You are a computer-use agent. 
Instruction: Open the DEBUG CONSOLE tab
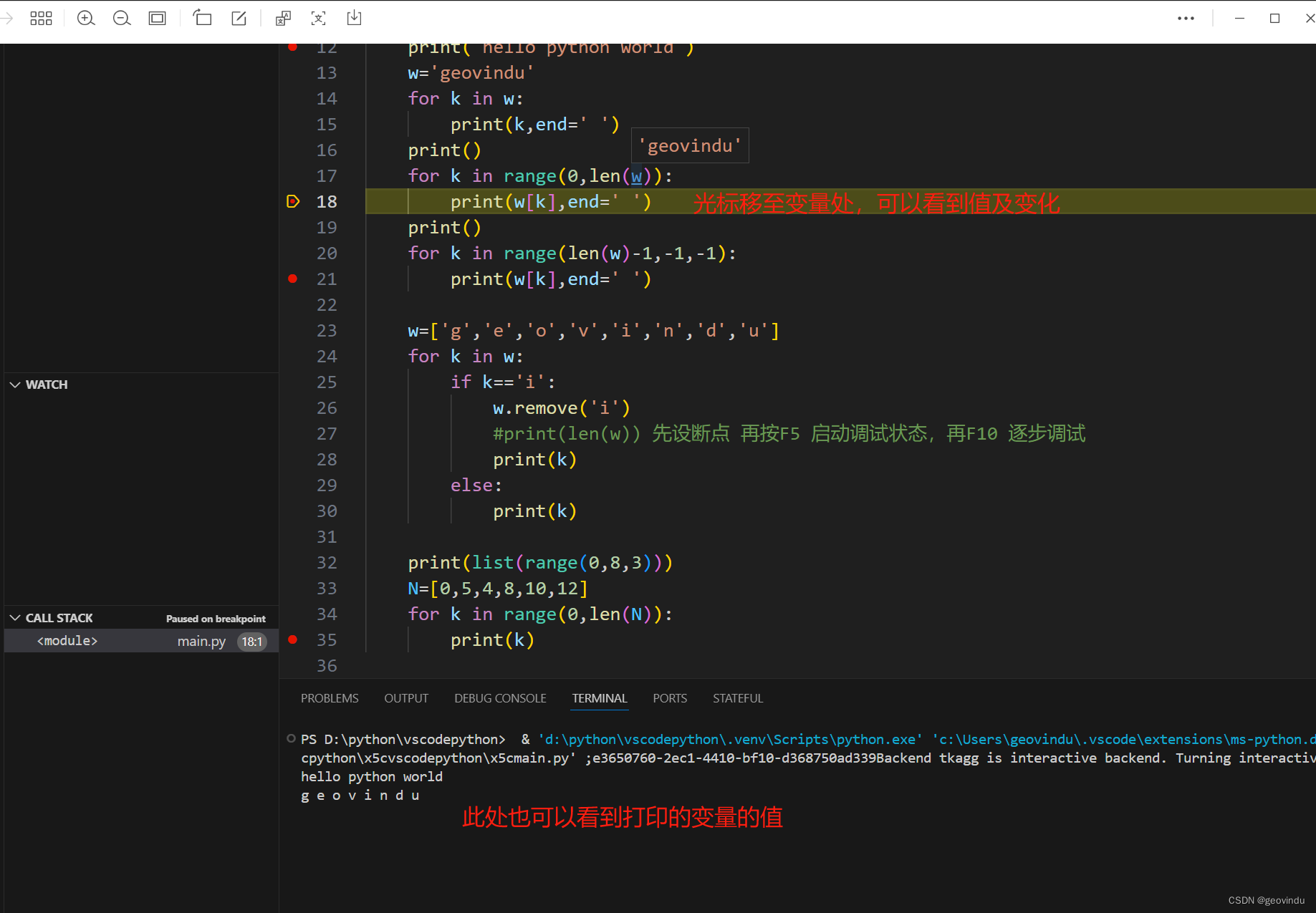(500, 698)
